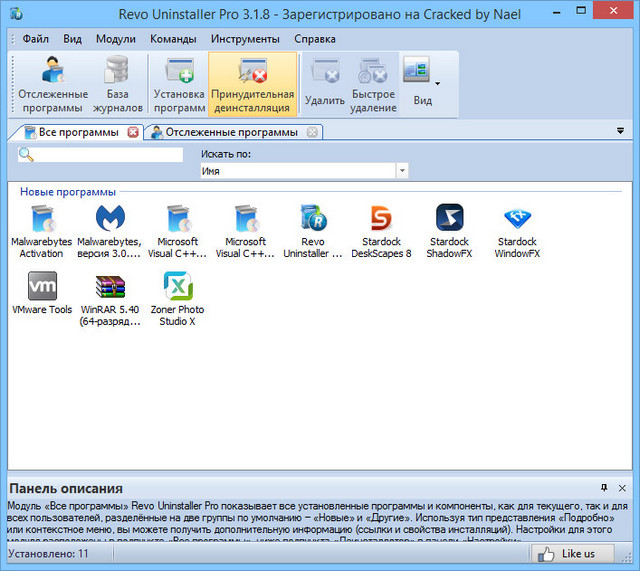Select Принудительная деинсталляция tool
Image resolution: width=640 pixels, height=571 pixels.
(x=252, y=84)
